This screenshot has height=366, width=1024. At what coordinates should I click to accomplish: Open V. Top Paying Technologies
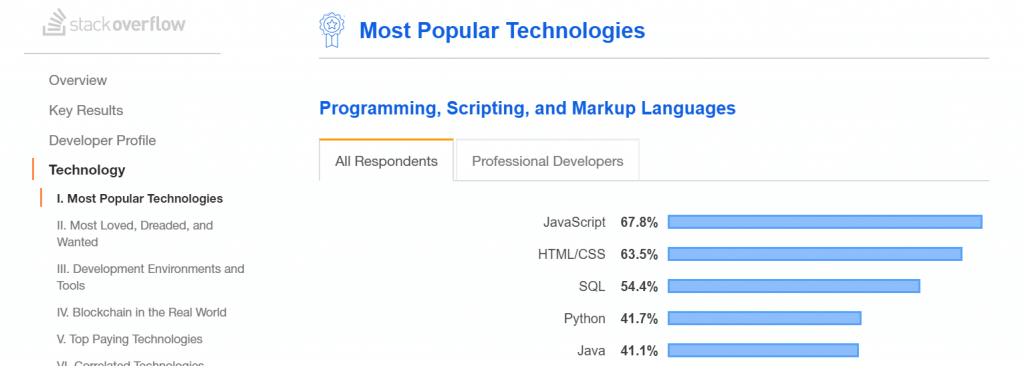click(129, 339)
